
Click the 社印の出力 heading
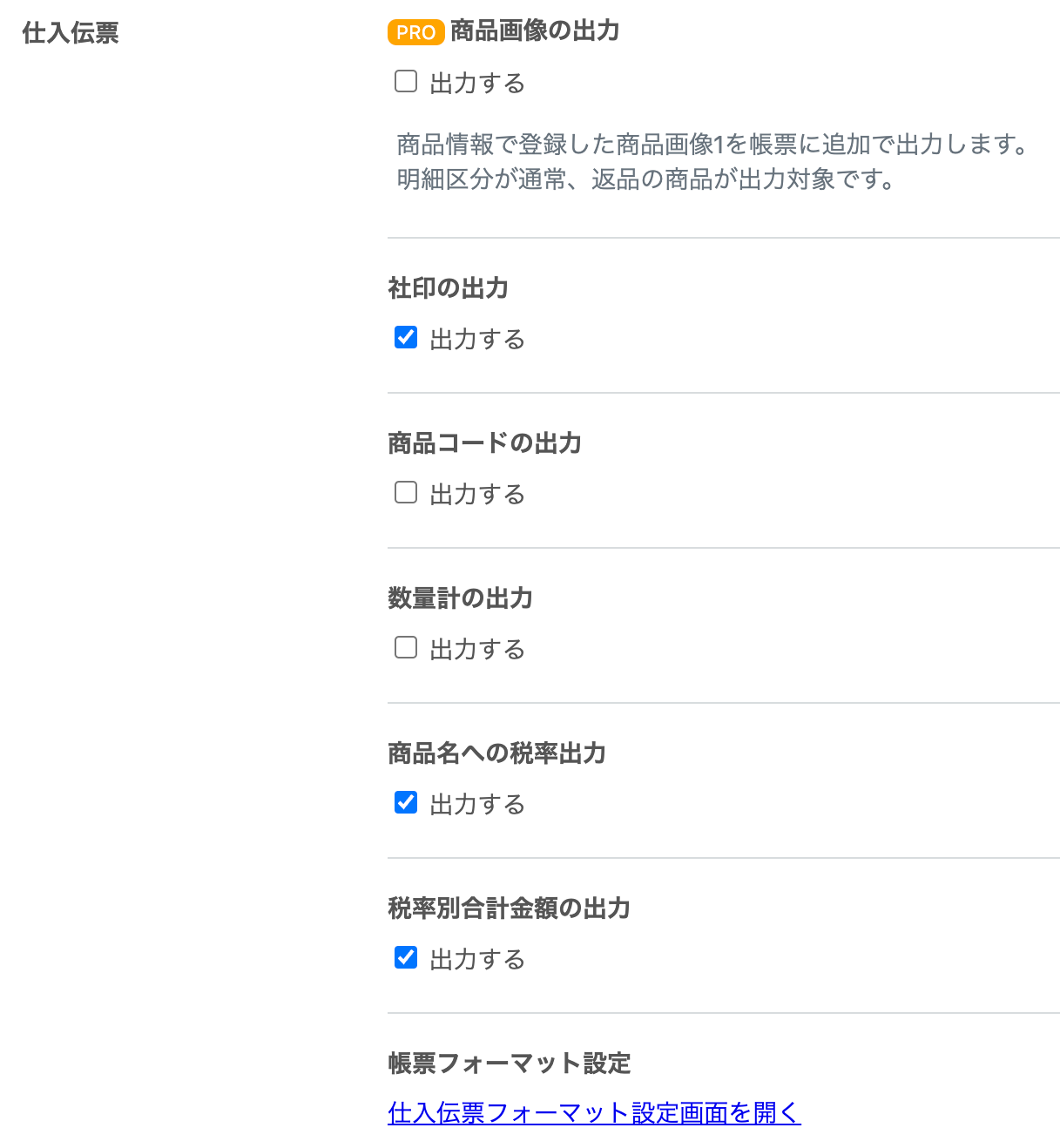tap(449, 288)
